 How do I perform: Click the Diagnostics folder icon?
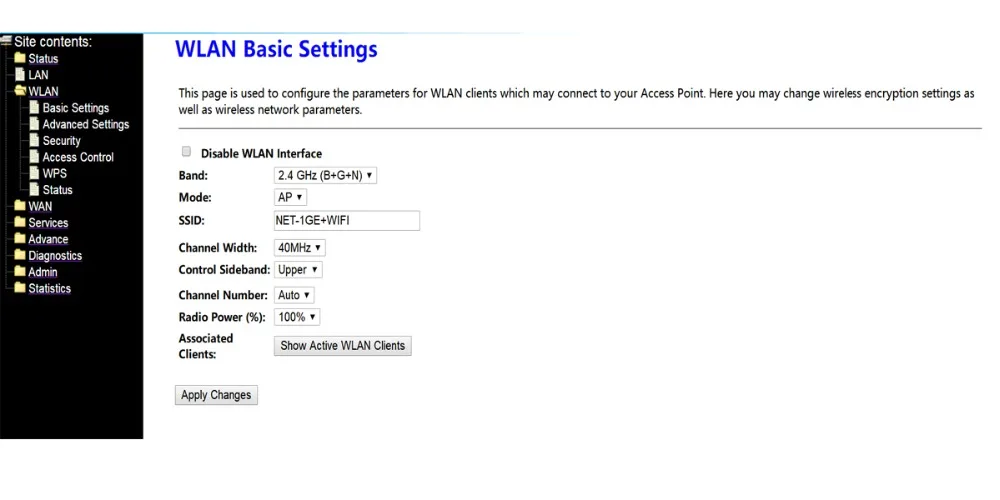click(20, 255)
